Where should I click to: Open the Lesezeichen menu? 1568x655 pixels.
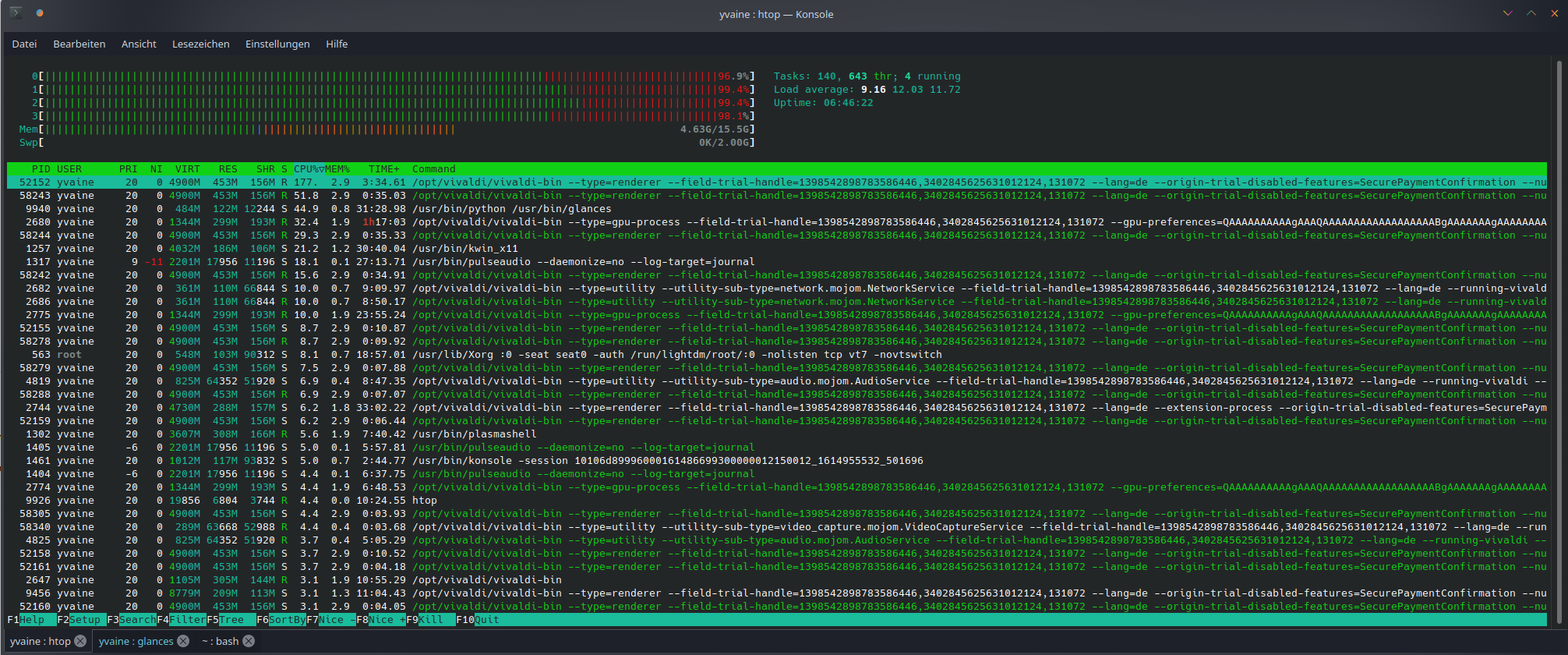[x=200, y=44]
